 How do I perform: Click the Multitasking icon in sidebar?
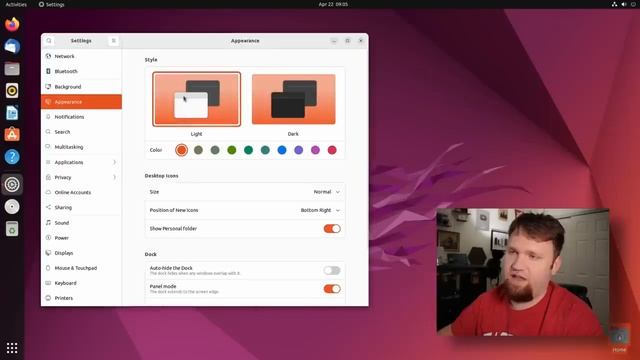point(48,147)
